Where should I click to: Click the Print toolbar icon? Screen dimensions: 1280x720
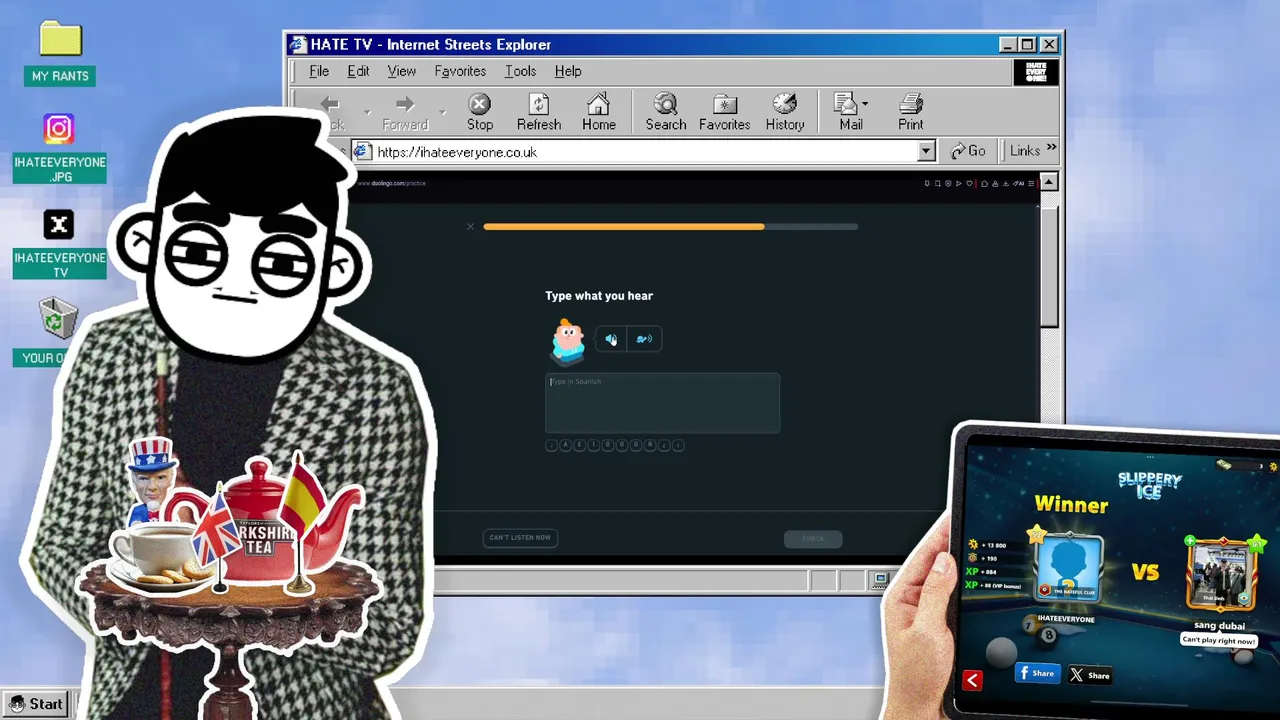(x=910, y=104)
